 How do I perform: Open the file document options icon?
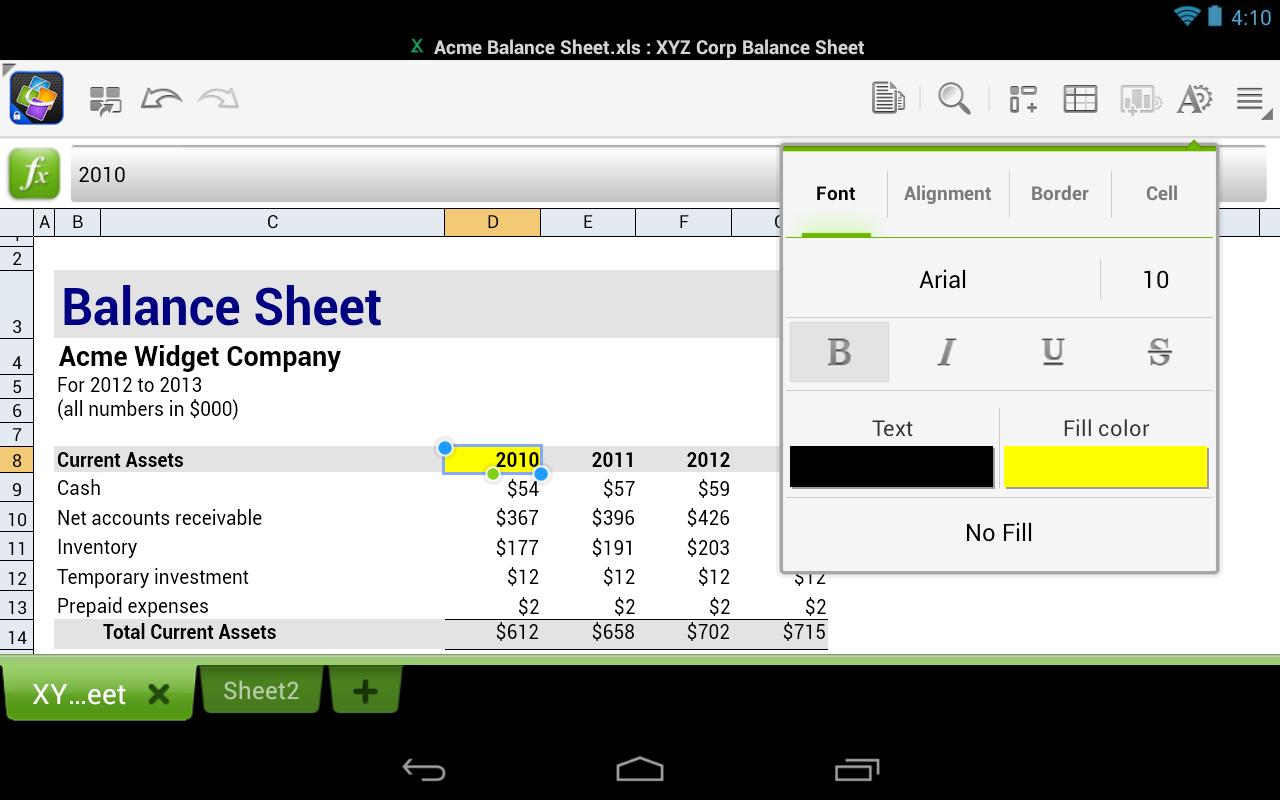pyautogui.click(x=888, y=98)
